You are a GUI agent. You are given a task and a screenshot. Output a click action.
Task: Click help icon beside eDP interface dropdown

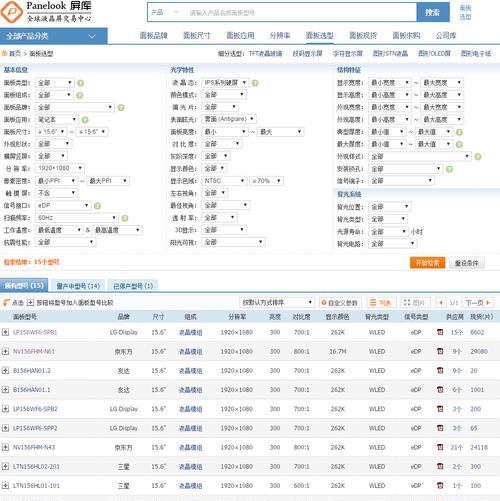pos(97,206)
